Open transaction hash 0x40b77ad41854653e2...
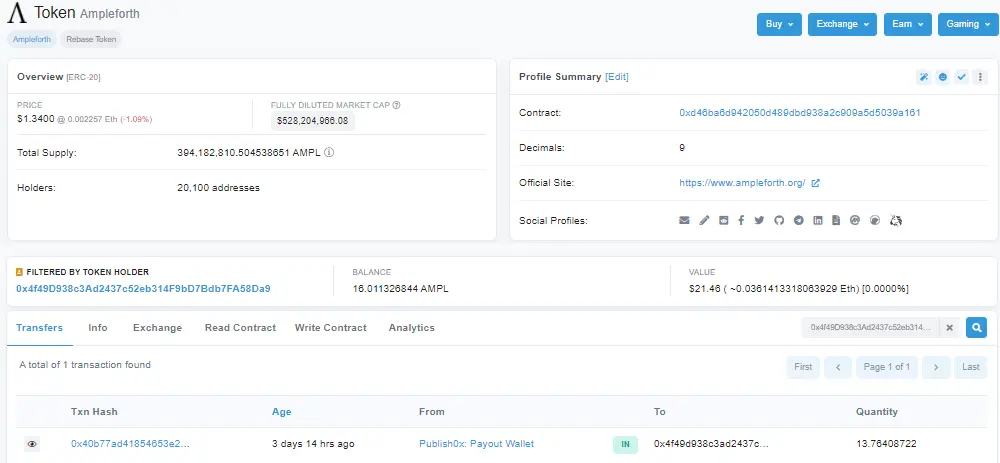The image size is (1000, 463). pyautogui.click(x=130, y=444)
